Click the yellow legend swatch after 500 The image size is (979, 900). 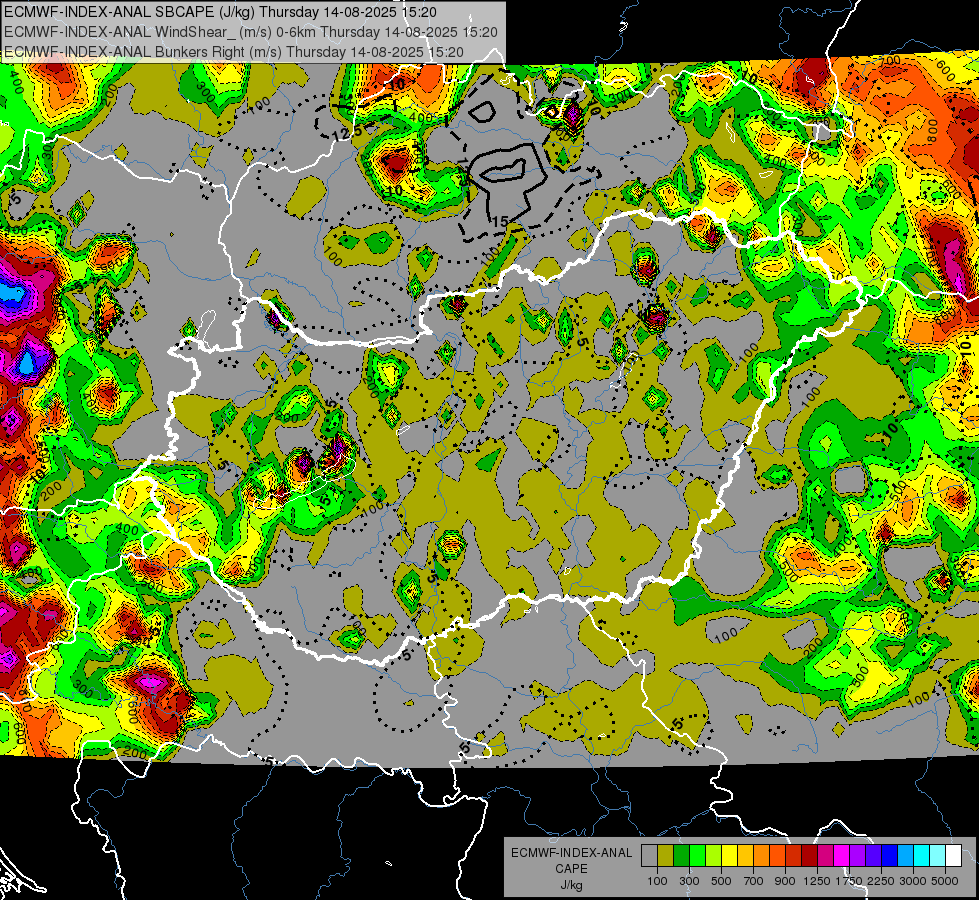(x=729, y=856)
